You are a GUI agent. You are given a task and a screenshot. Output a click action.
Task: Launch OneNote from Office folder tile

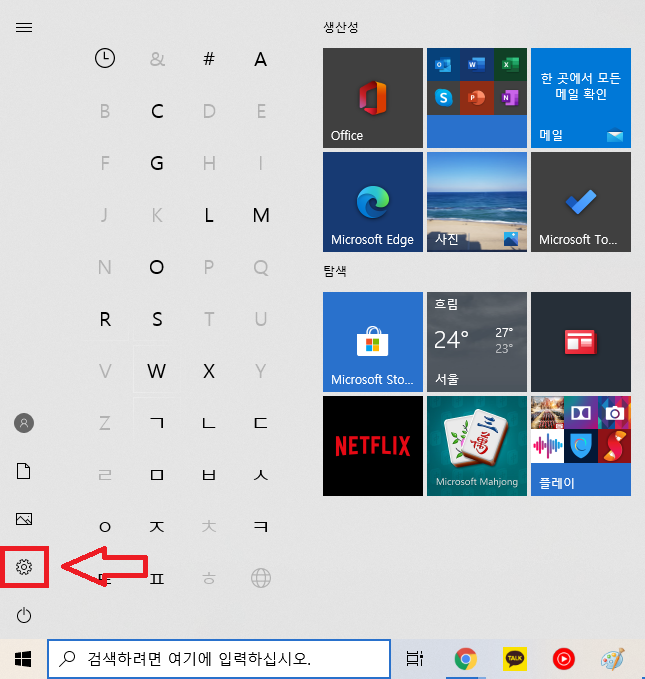pos(510,98)
